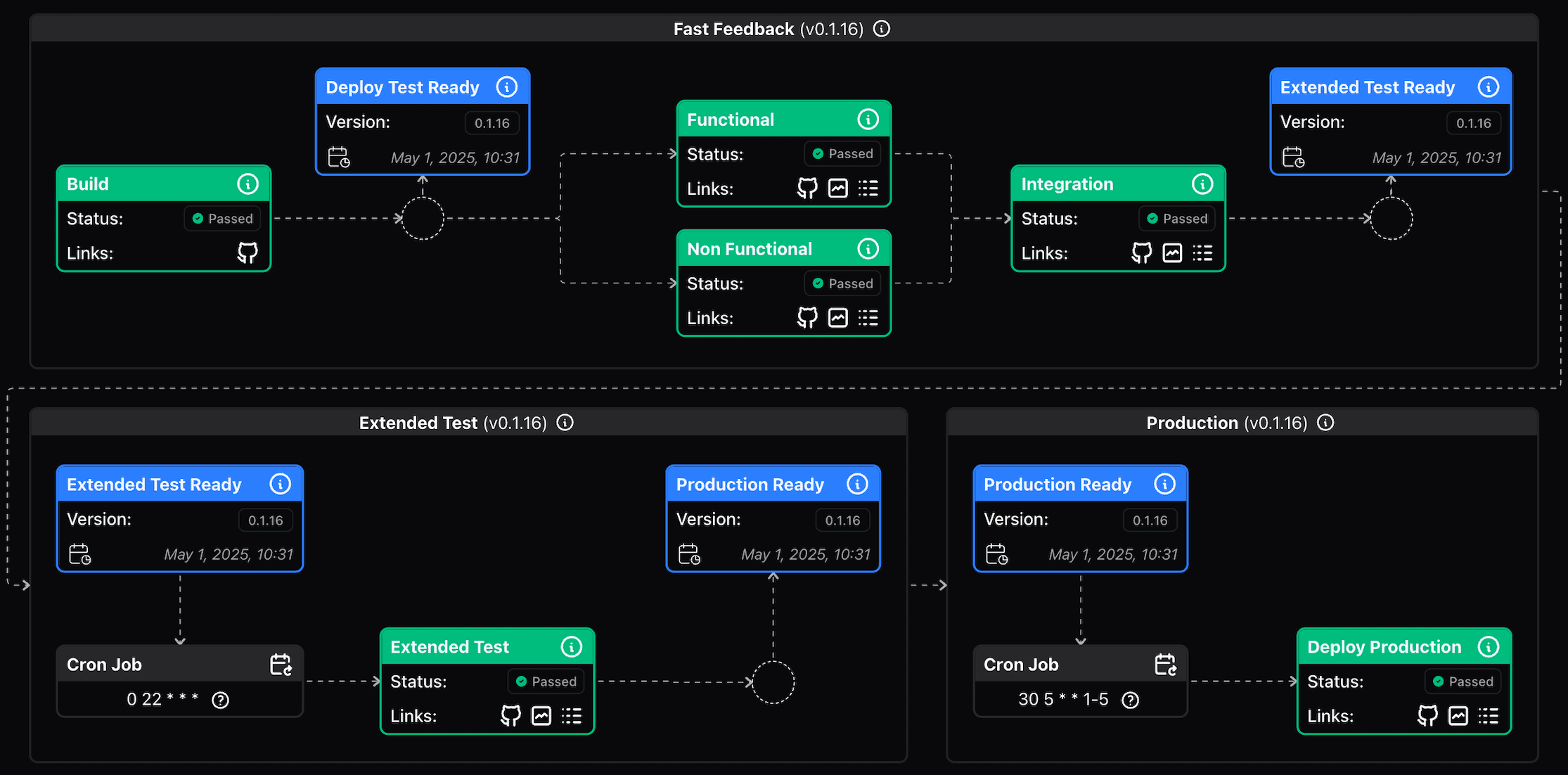Open the Build card info icon

(248, 184)
